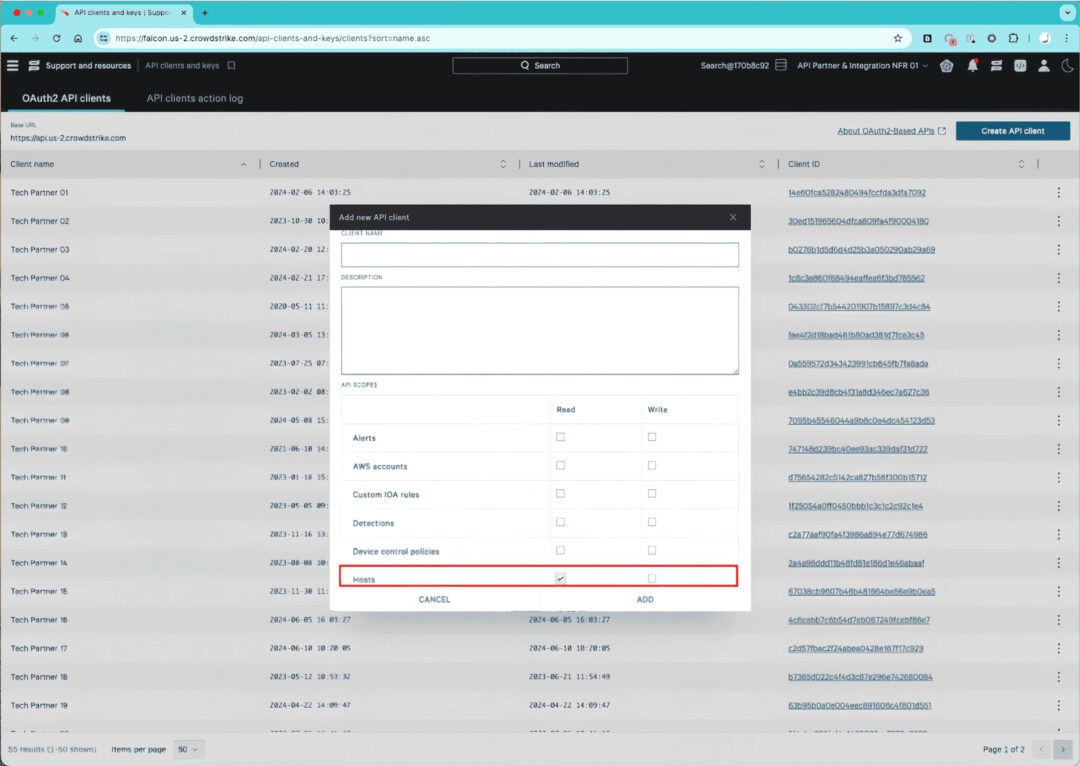Go to next page arrow in pagination

click(1063, 749)
